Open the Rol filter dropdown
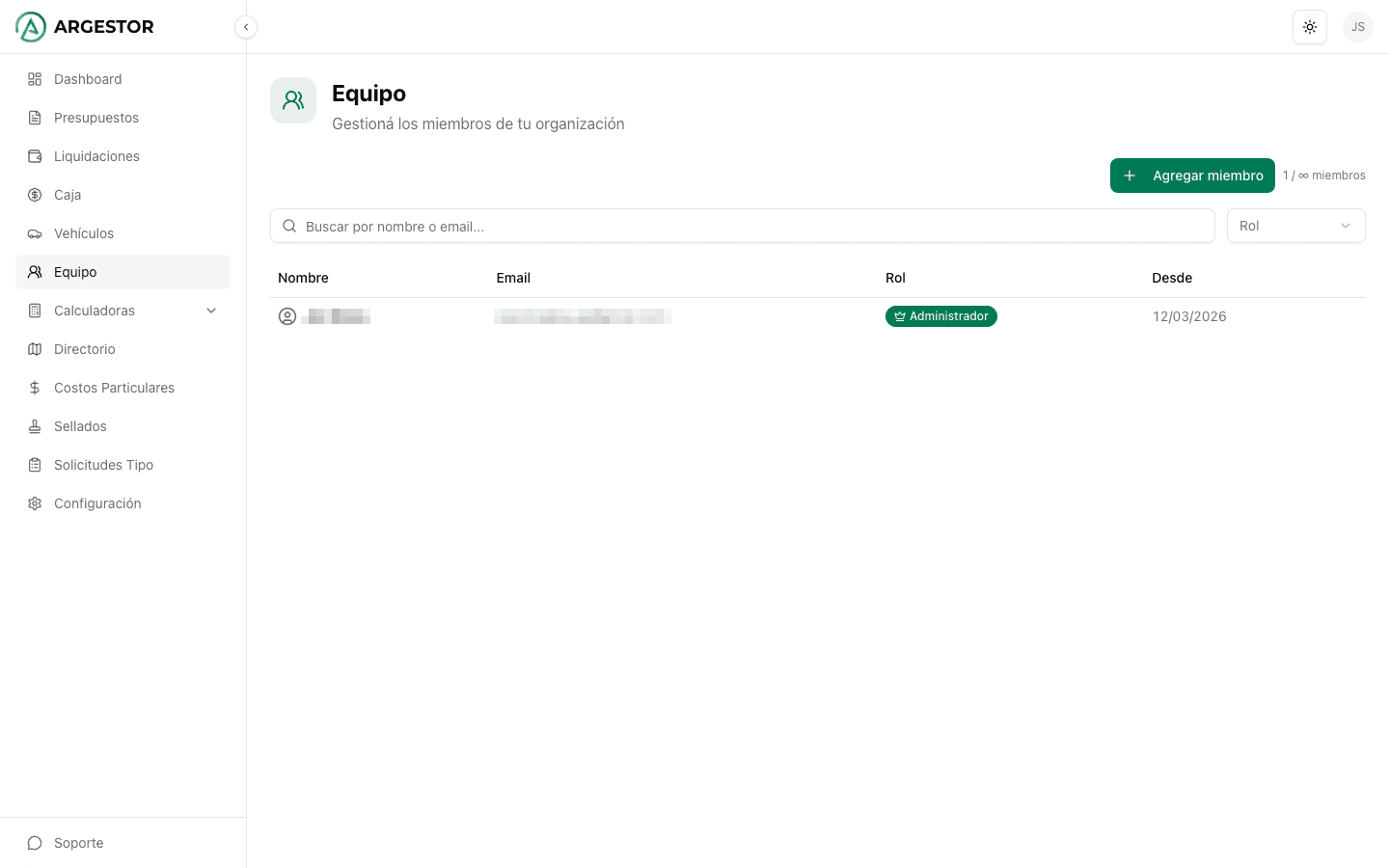The height and width of the screenshot is (868, 1389). coord(1296,225)
